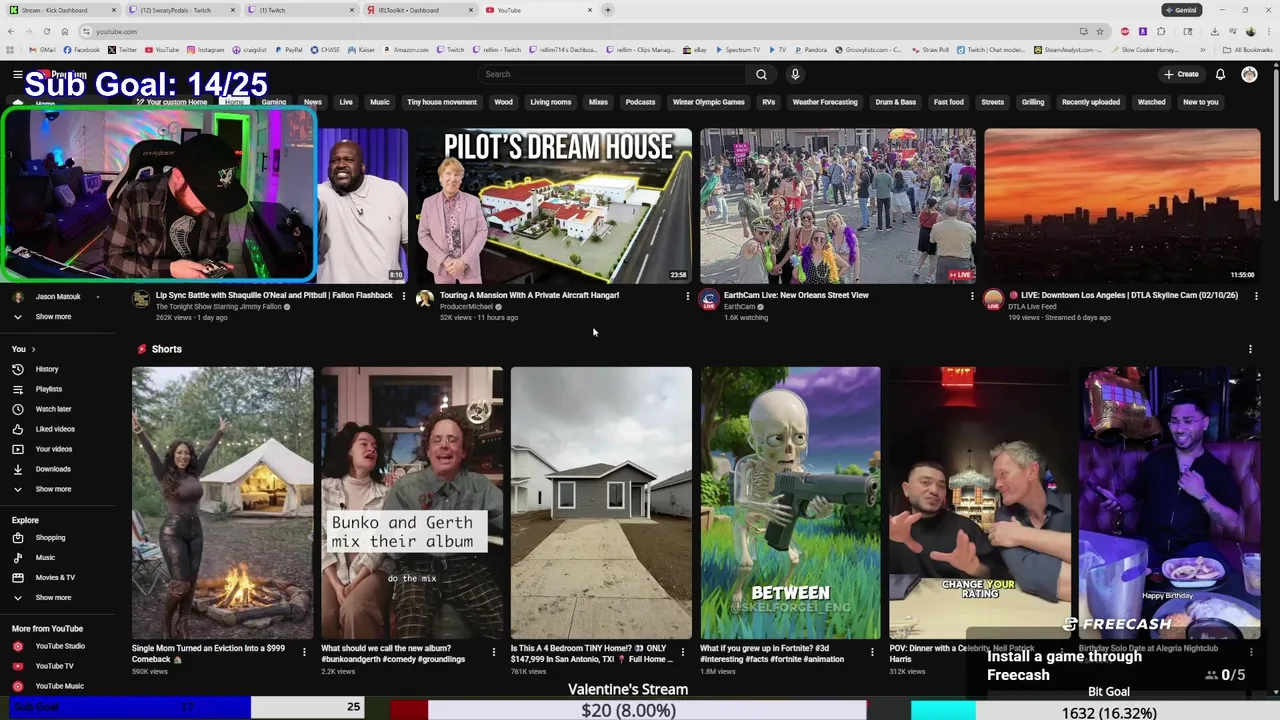Select the Tiny house movement chip
1280x720 pixels.
coord(442,102)
